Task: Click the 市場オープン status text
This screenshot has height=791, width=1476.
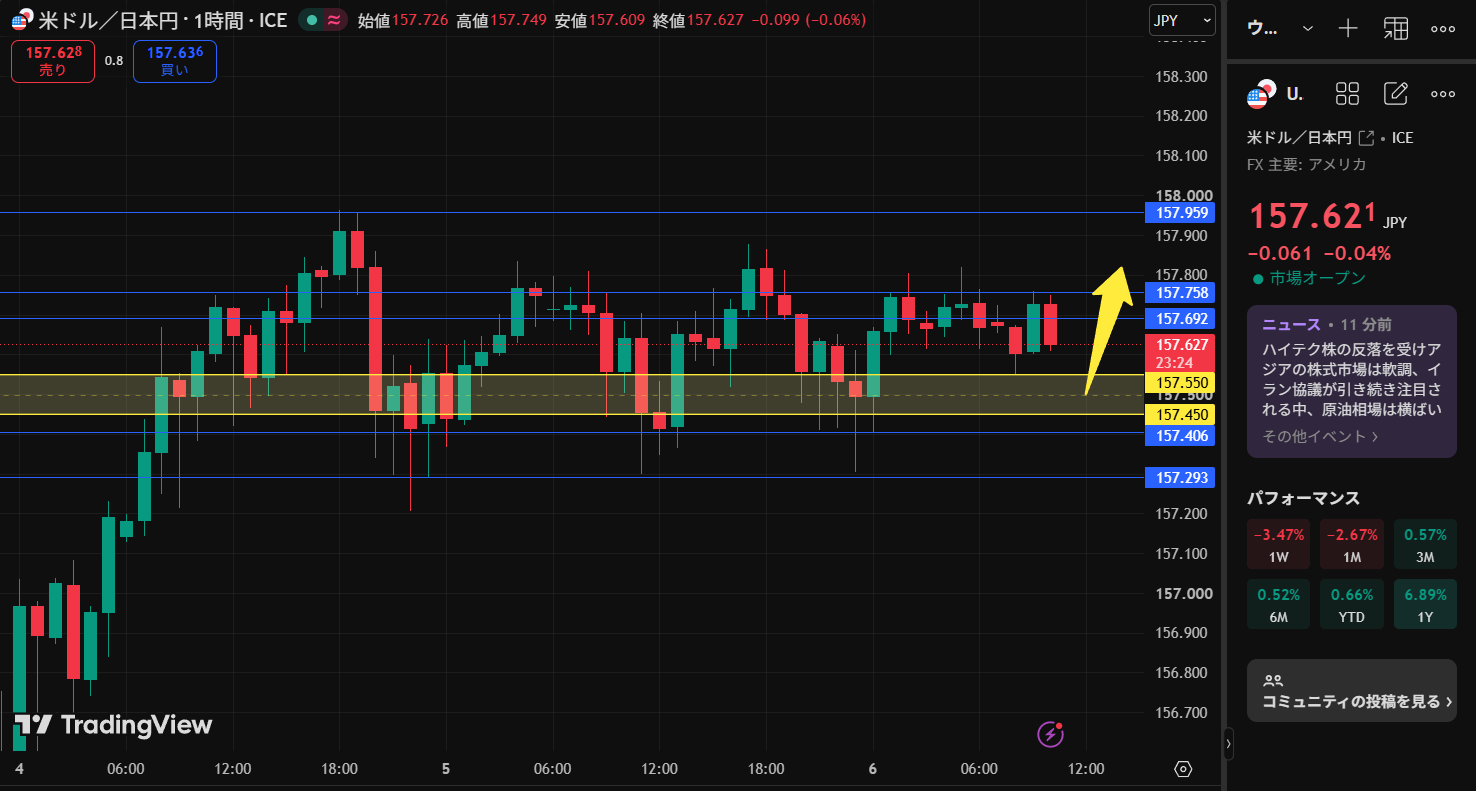Action: 1317,278
